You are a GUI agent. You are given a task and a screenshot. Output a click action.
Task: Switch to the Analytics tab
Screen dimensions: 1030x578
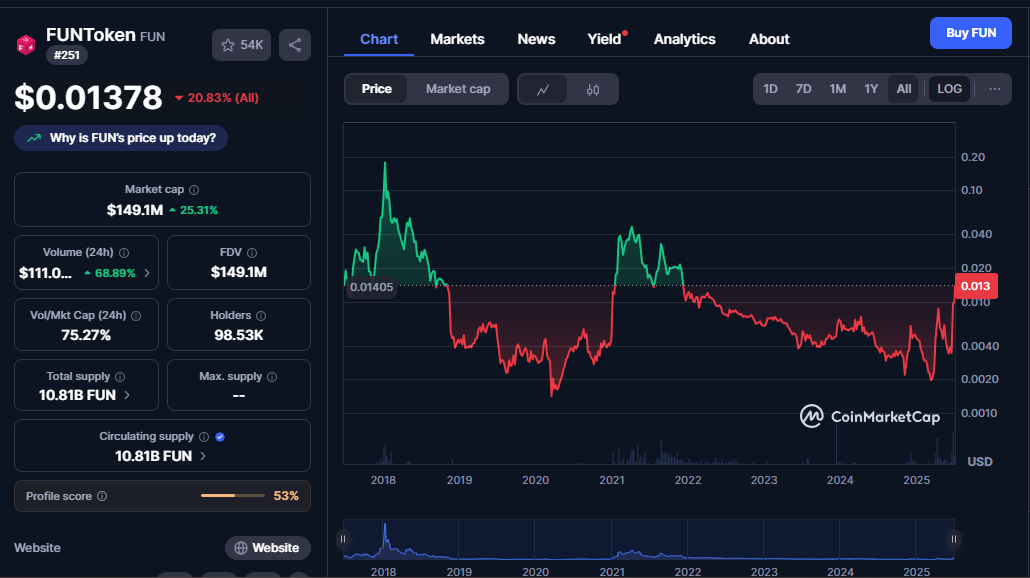click(684, 39)
